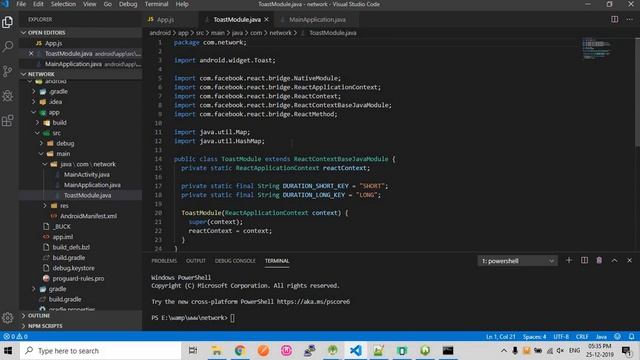Open the Extensions view
Viewport: 640px width, 360px height.
(x=7, y=120)
